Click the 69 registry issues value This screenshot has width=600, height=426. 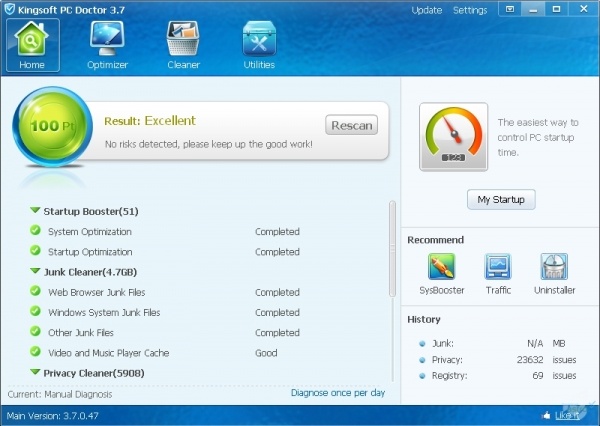click(x=538, y=375)
